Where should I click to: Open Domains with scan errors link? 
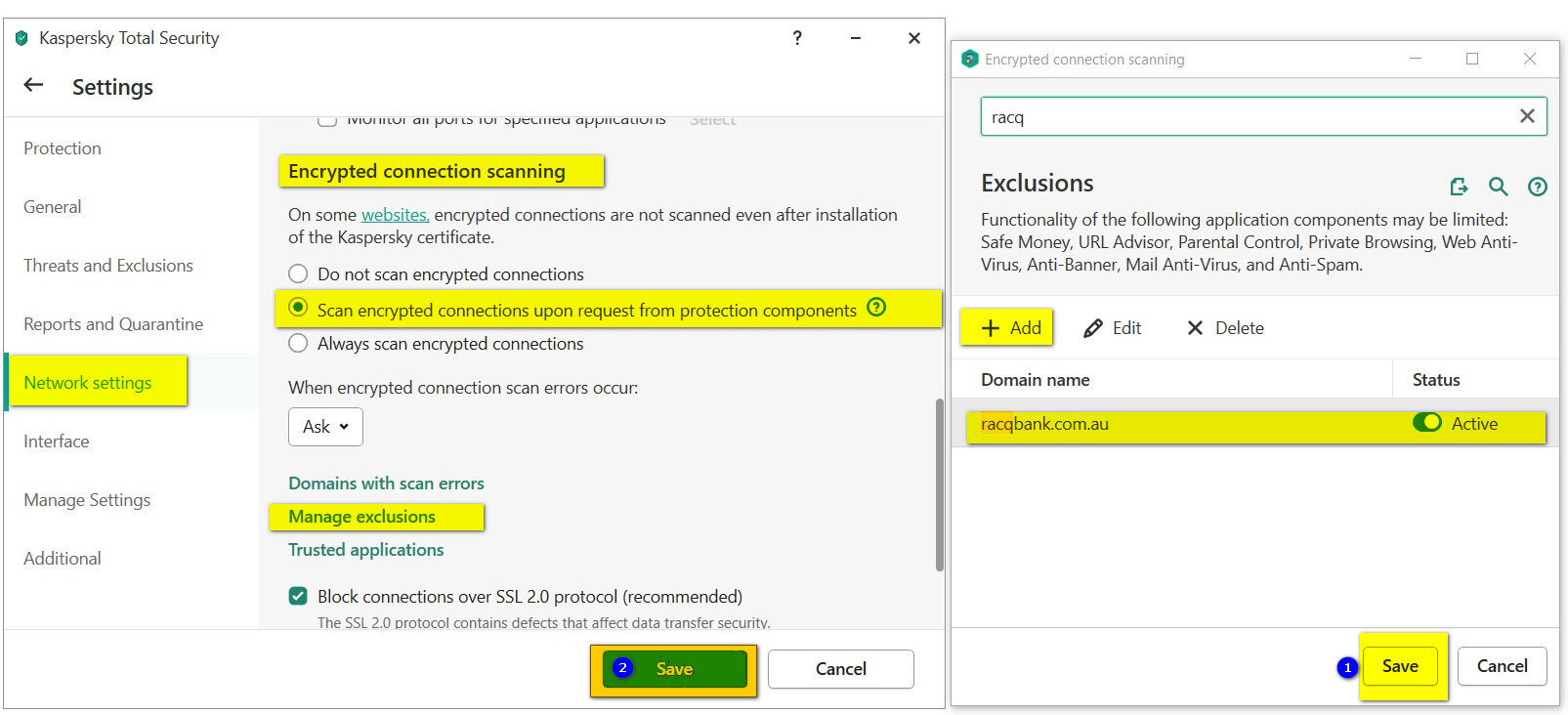[386, 484]
